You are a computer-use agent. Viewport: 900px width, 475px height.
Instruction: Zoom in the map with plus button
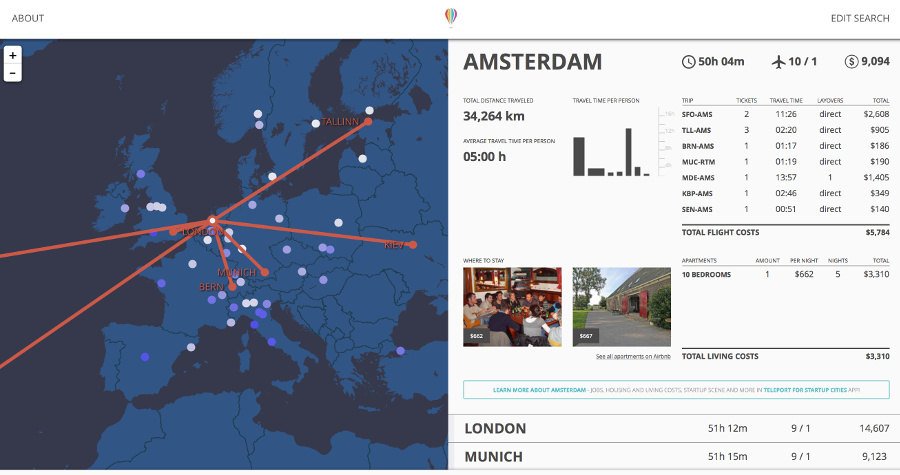tap(13, 55)
